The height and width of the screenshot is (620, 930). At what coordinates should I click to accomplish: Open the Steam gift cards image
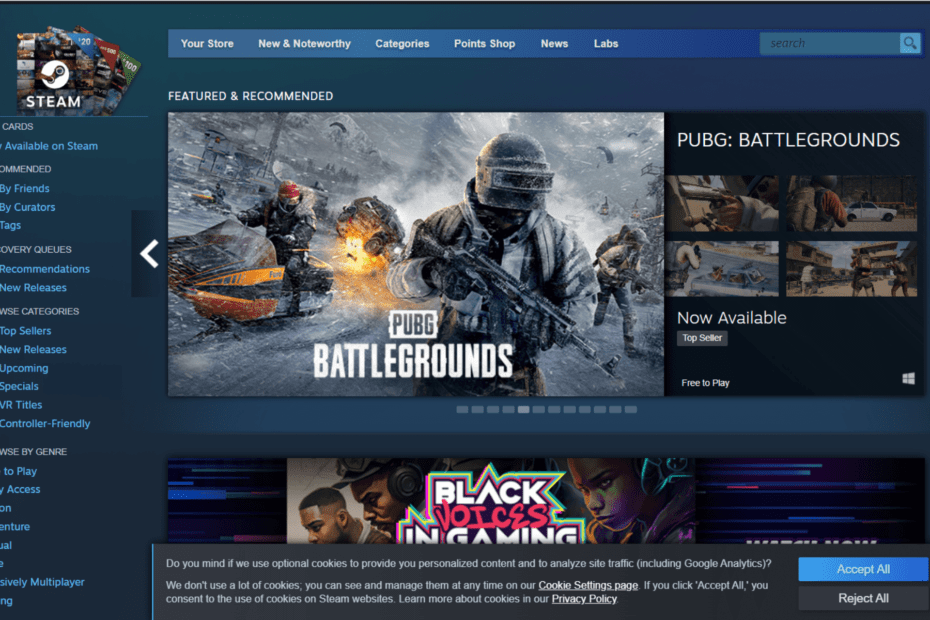point(77,70)
